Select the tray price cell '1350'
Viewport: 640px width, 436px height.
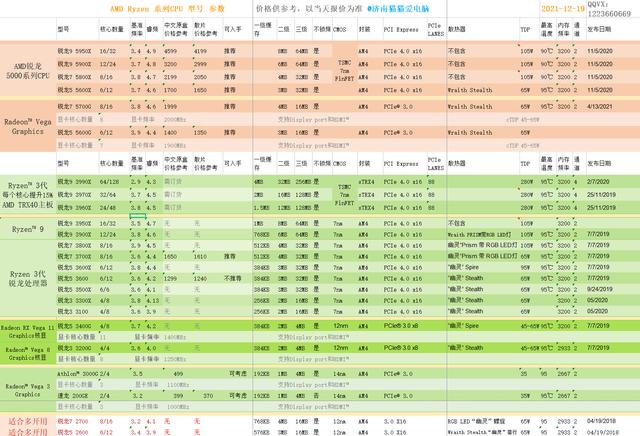pyautogui.click(x=200, y=133)
